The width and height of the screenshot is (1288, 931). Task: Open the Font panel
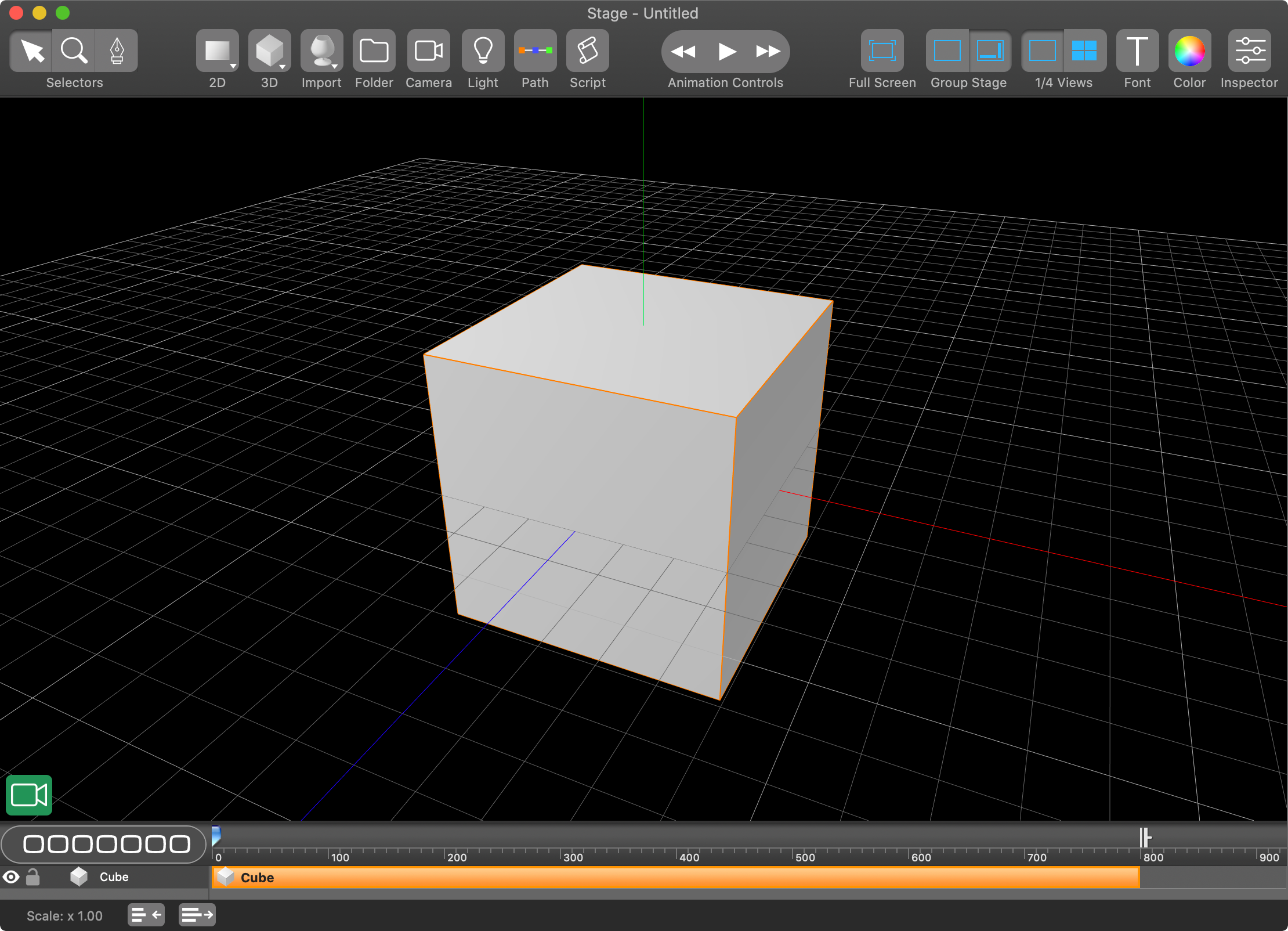tap(1137, 51)
